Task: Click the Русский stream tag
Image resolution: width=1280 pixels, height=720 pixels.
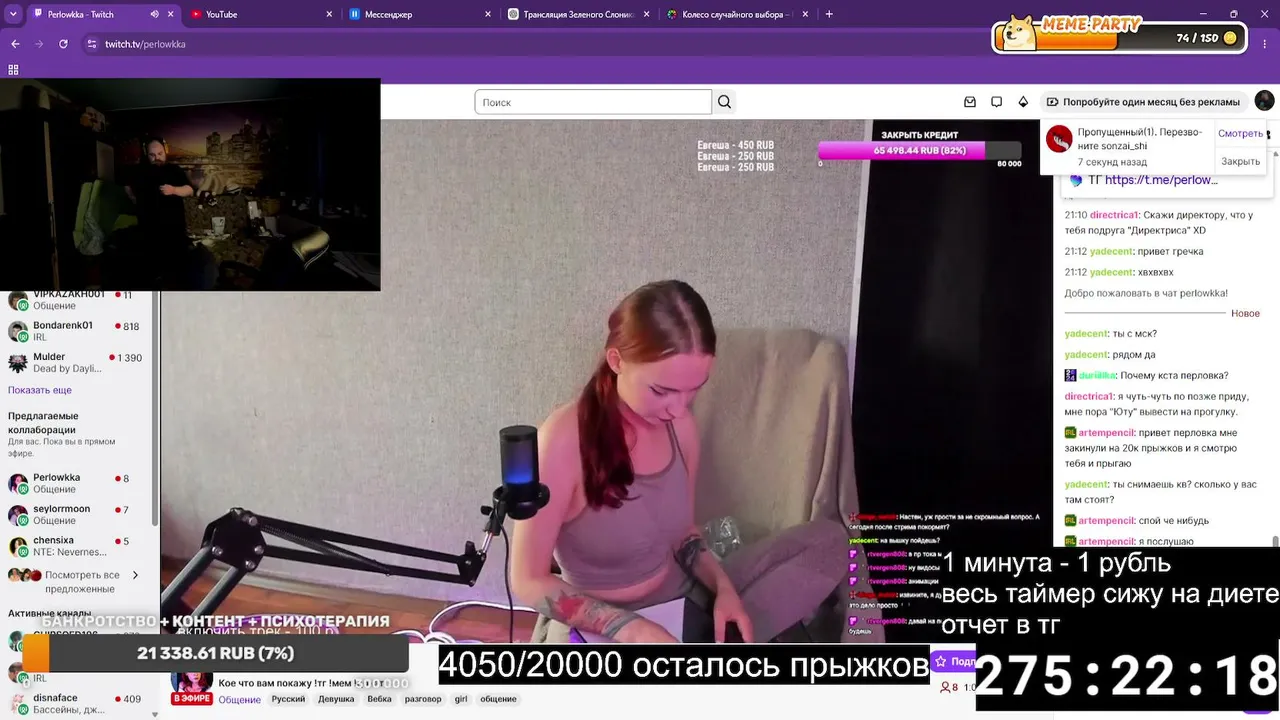Action: click(x=288, y=699)
